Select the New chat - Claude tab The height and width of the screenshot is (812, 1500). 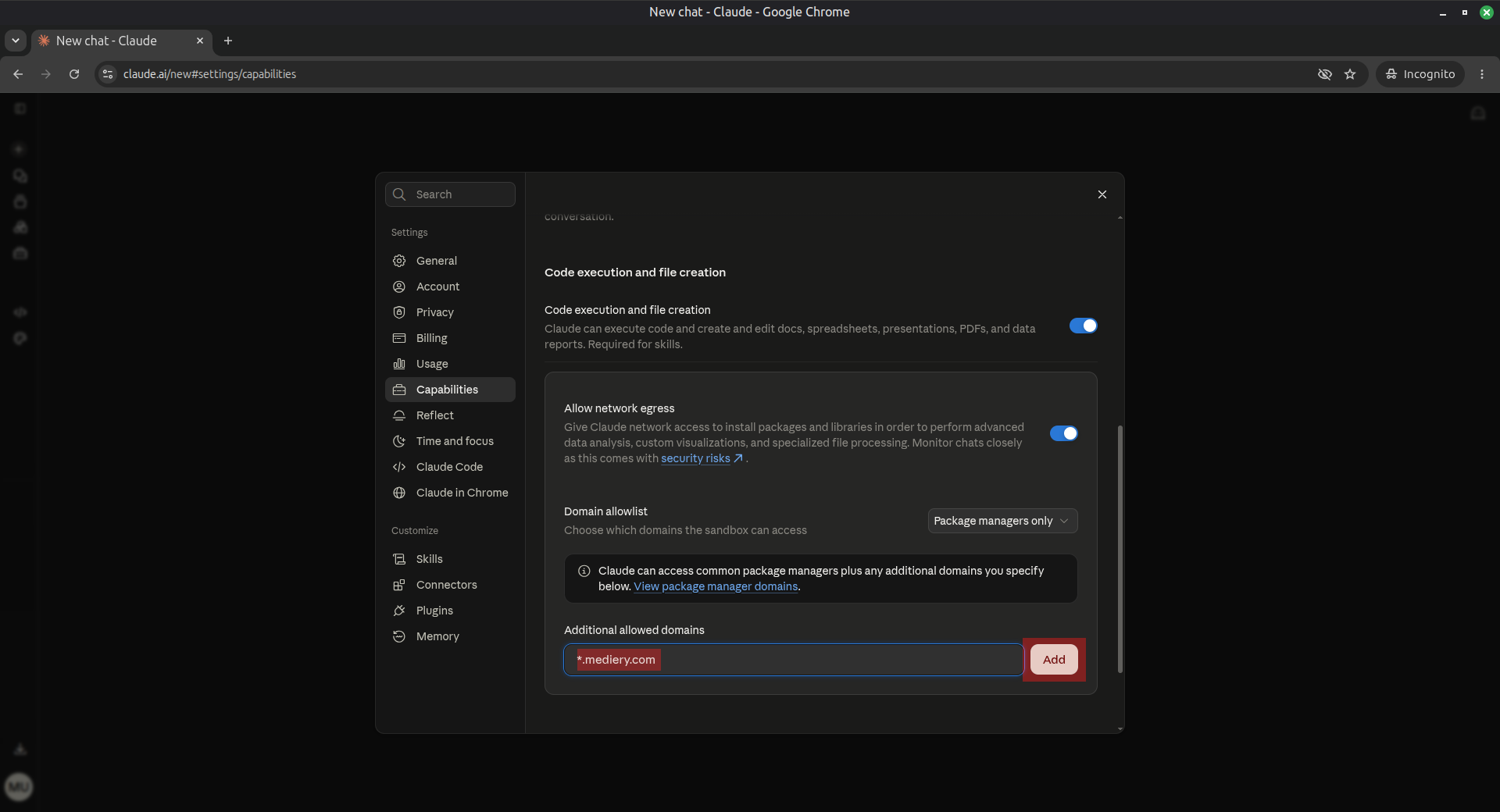[121, 41]
